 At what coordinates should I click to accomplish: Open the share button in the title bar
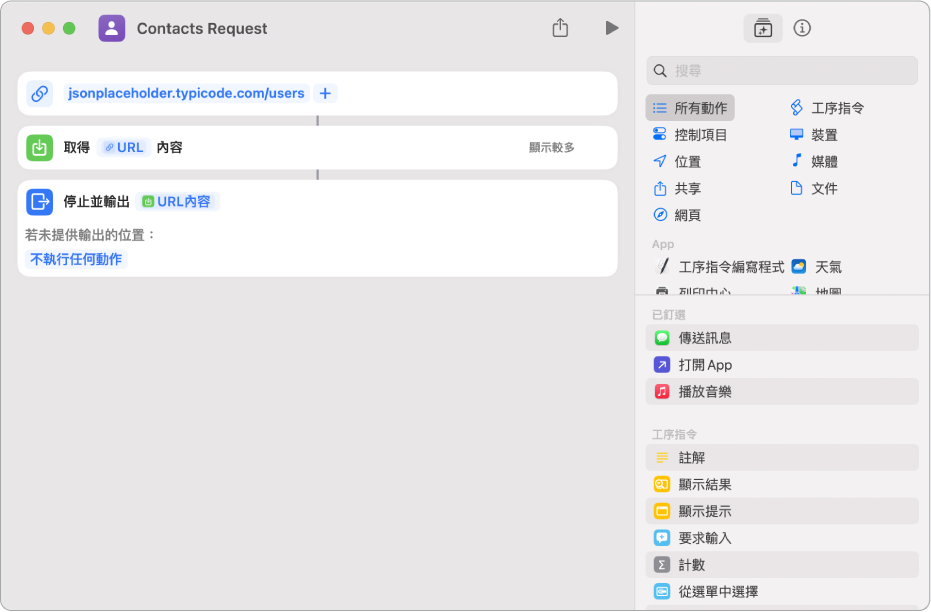pos(560,27)
